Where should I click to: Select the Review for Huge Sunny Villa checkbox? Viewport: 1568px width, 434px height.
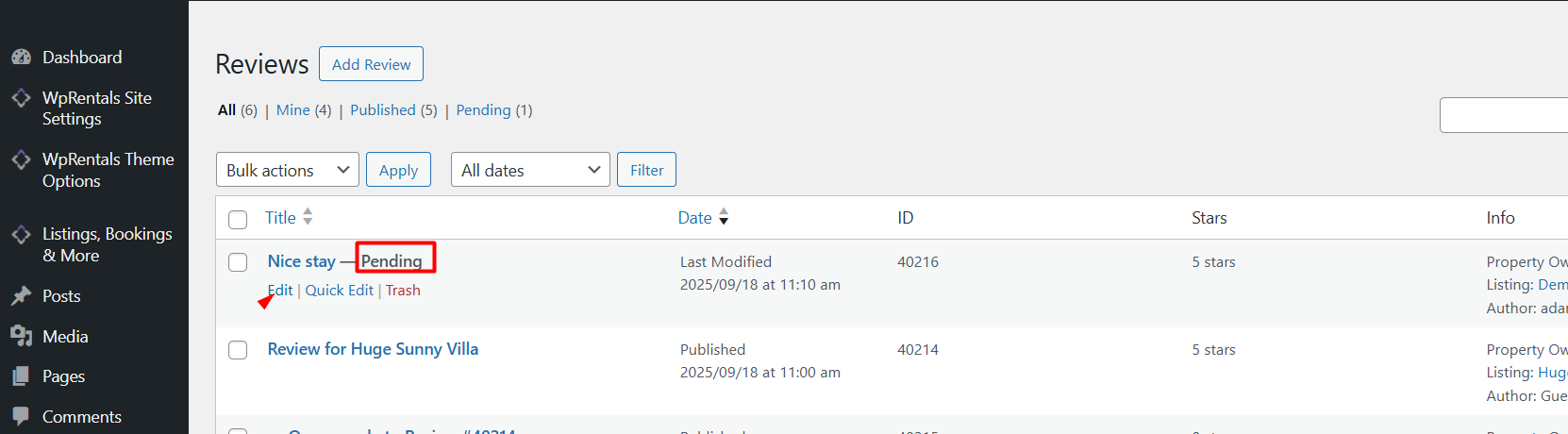(x=238, y=350)
